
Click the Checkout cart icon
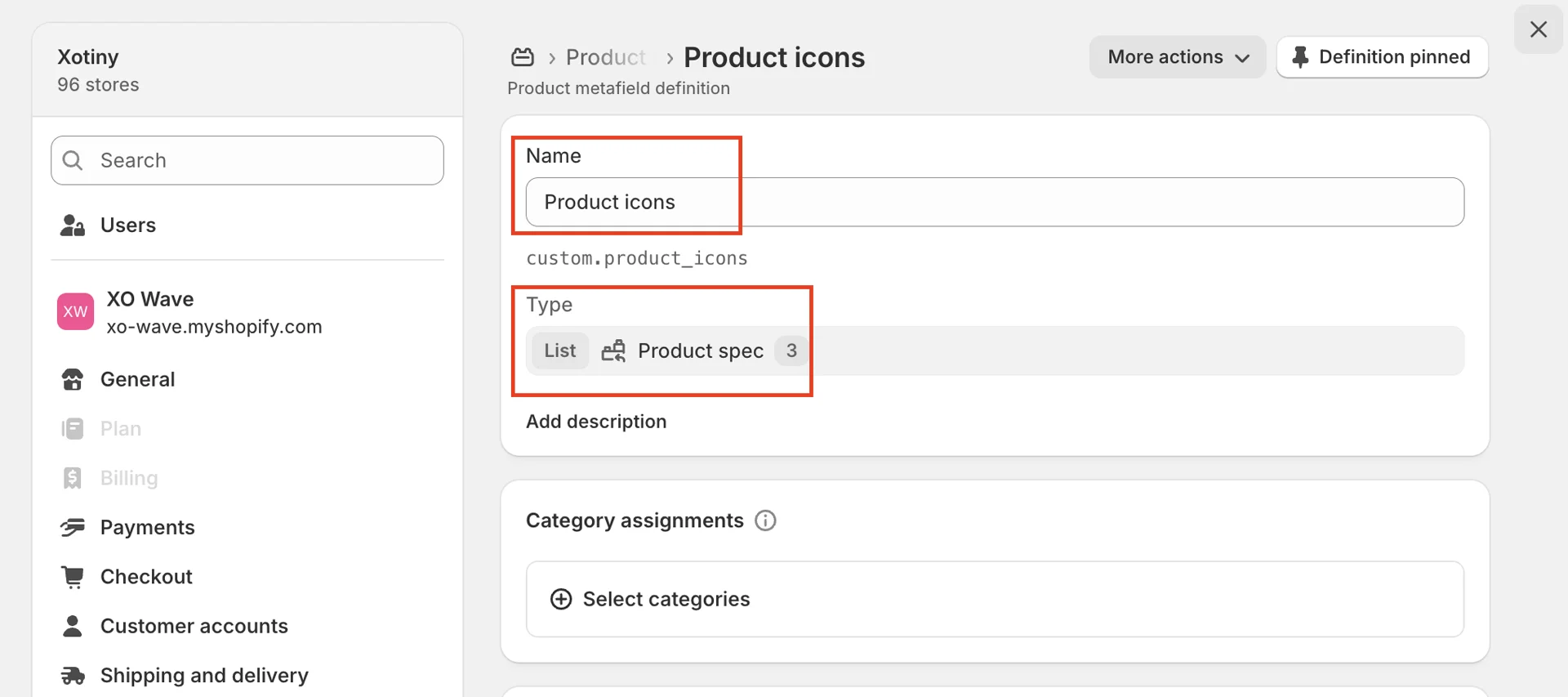73,577
